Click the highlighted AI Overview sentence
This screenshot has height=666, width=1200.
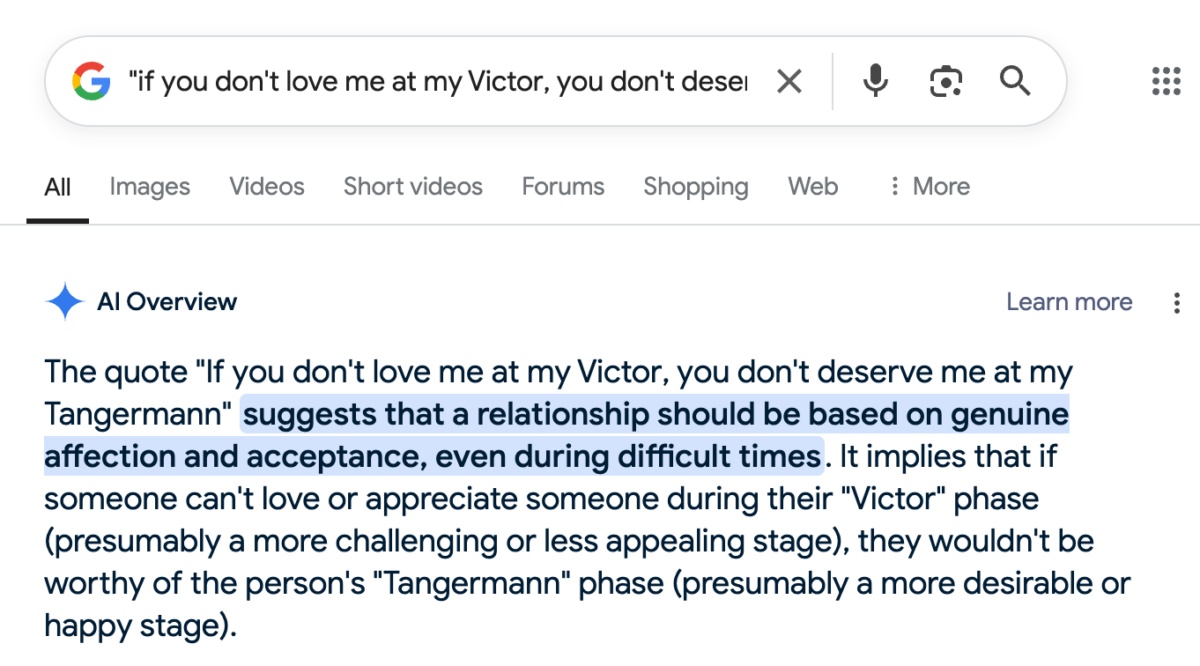(655, 415)
